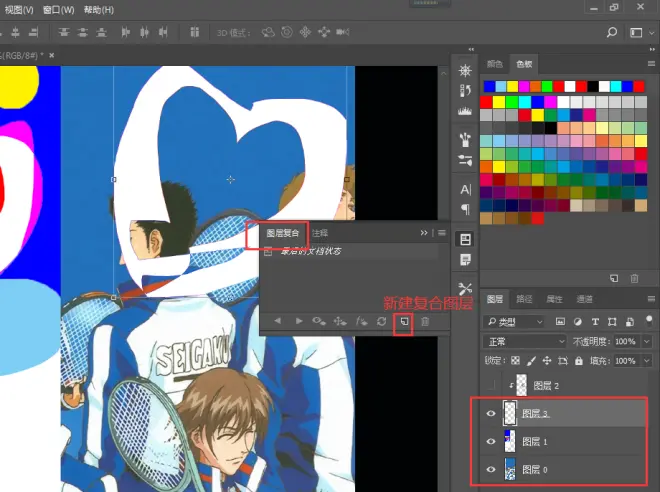Image resolution: width=660 pixels, height=492 pixels.
Task: Toggle filter for adjustment layers
Action: [x=578, y=322]
